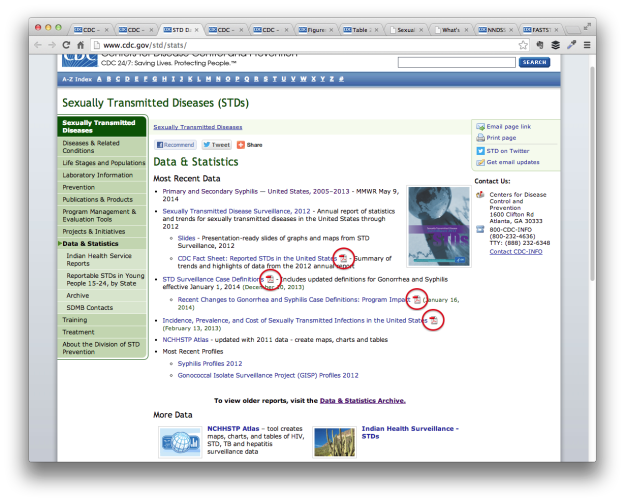Screen dimensions: 625x502
Task: Click Sexually Transmitted Diseases breadcrumb link
Action: click(198, 127)
